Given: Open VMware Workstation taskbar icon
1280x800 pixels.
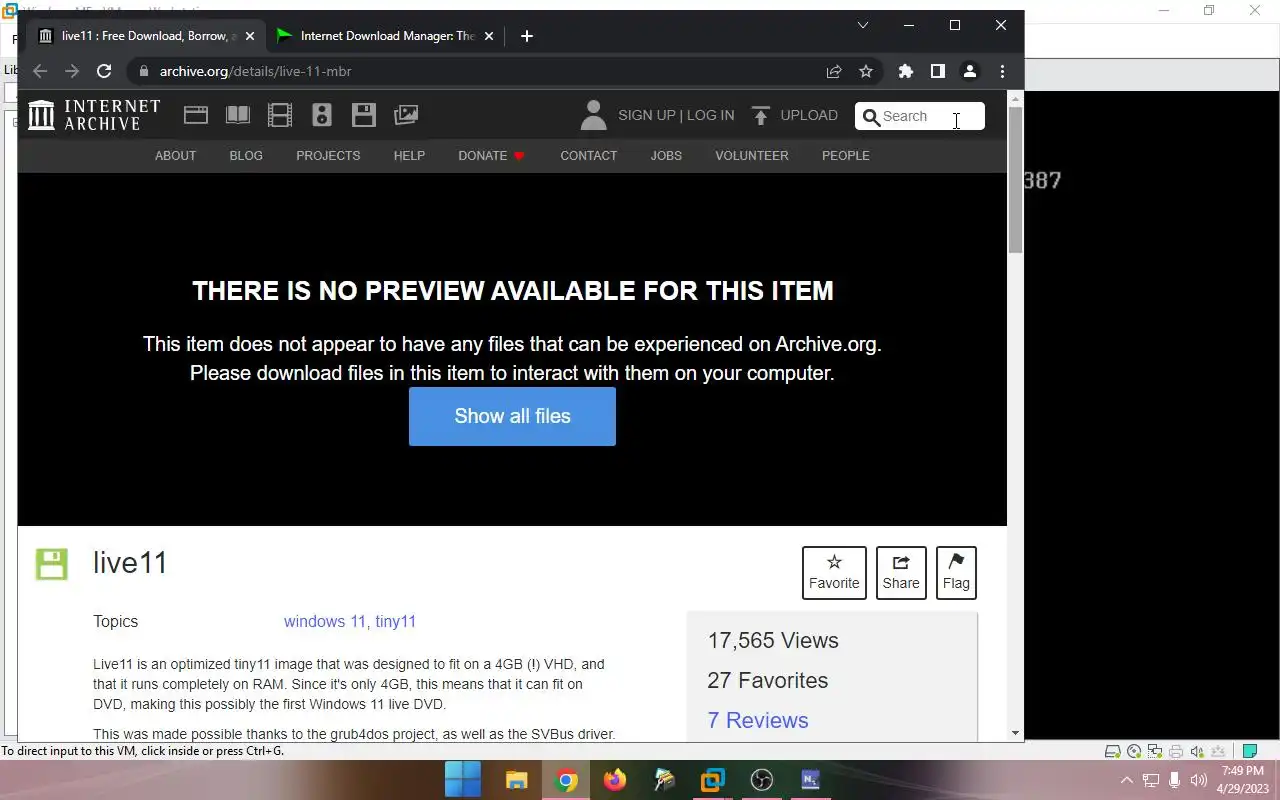Looking at the screenshot, I should [713, 780].
